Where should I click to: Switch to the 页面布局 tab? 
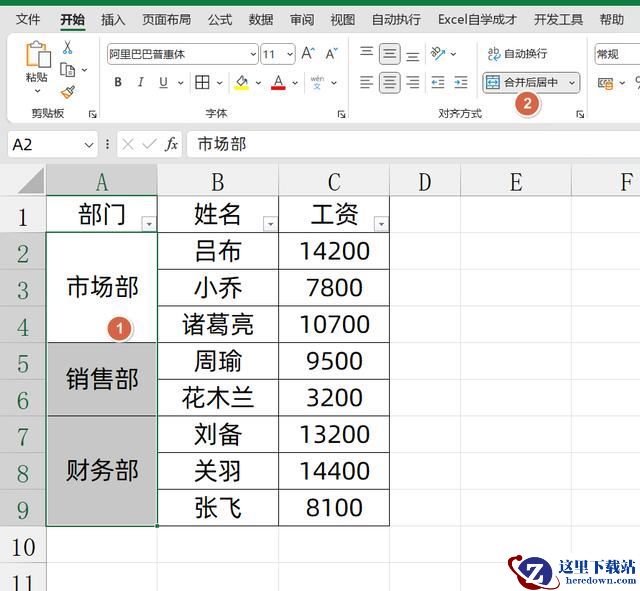[x=167, y=19]
